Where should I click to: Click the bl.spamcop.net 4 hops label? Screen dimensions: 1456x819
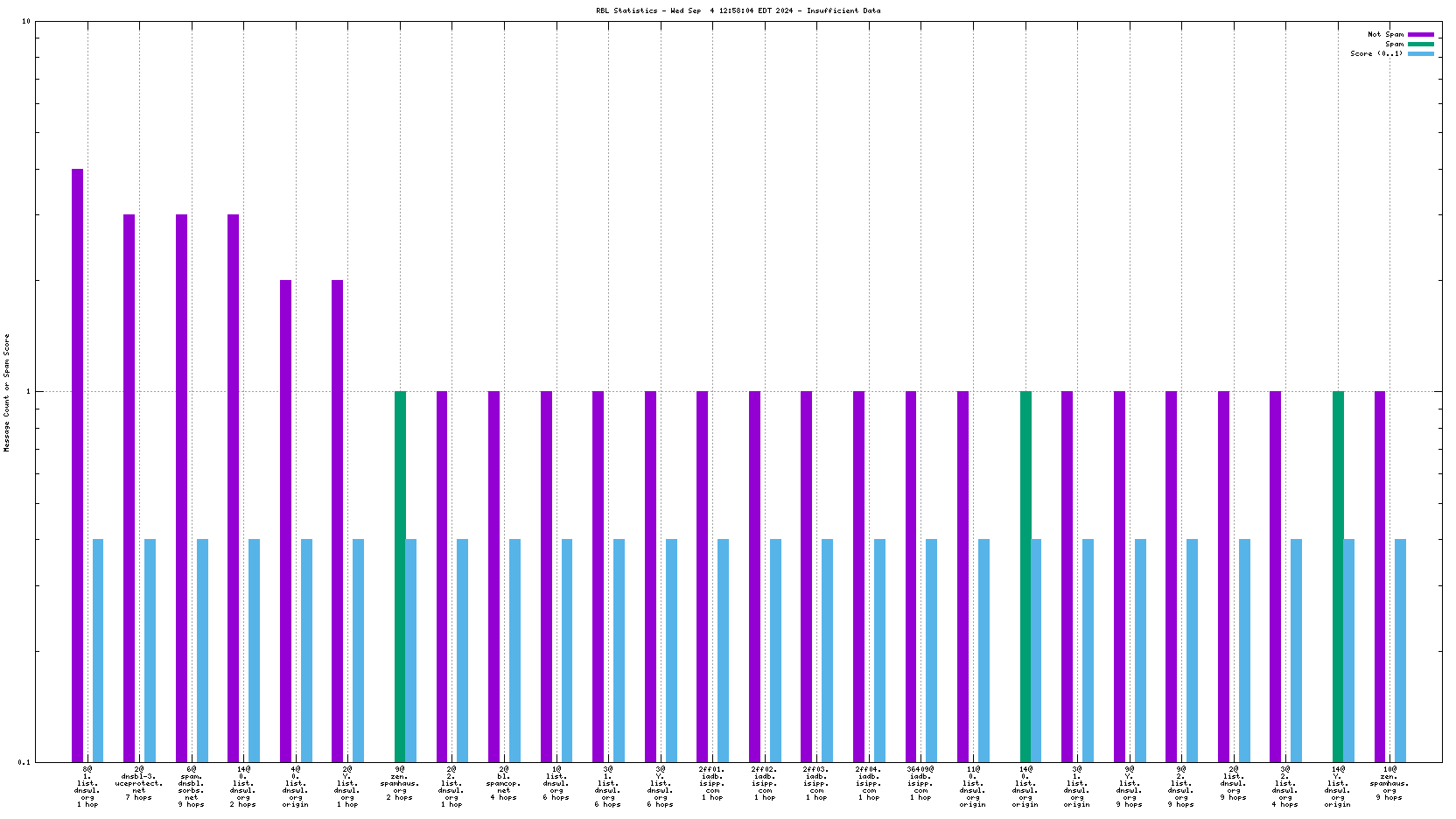[504, 783]
